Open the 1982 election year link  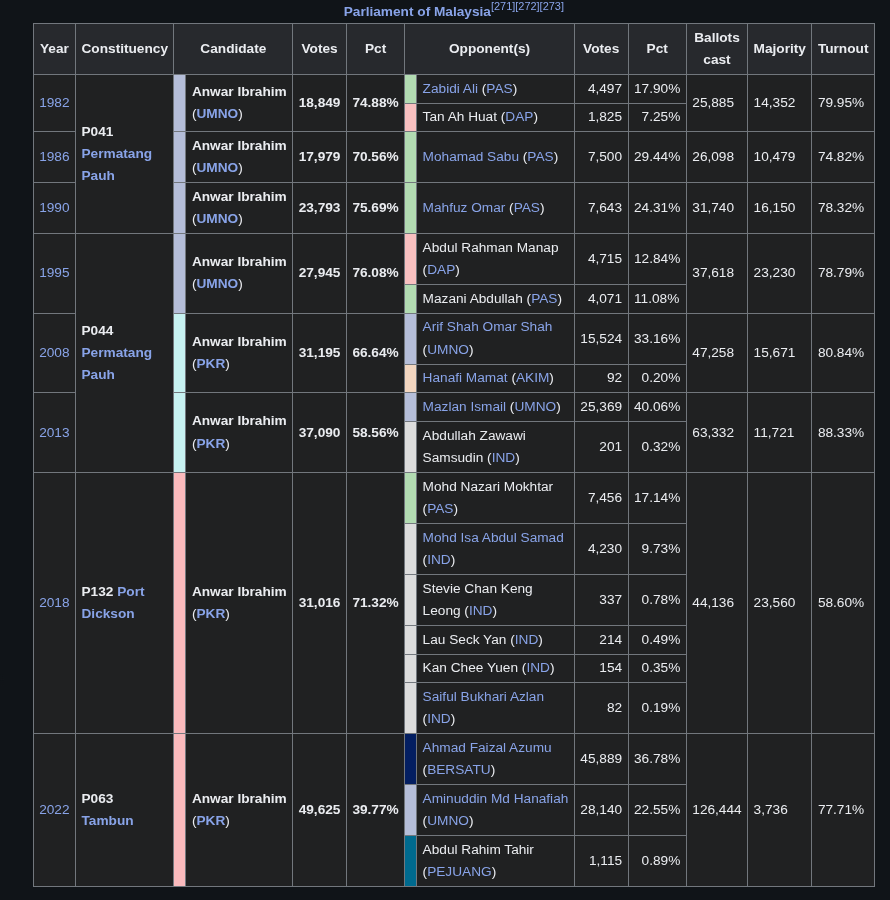point(54,103)
